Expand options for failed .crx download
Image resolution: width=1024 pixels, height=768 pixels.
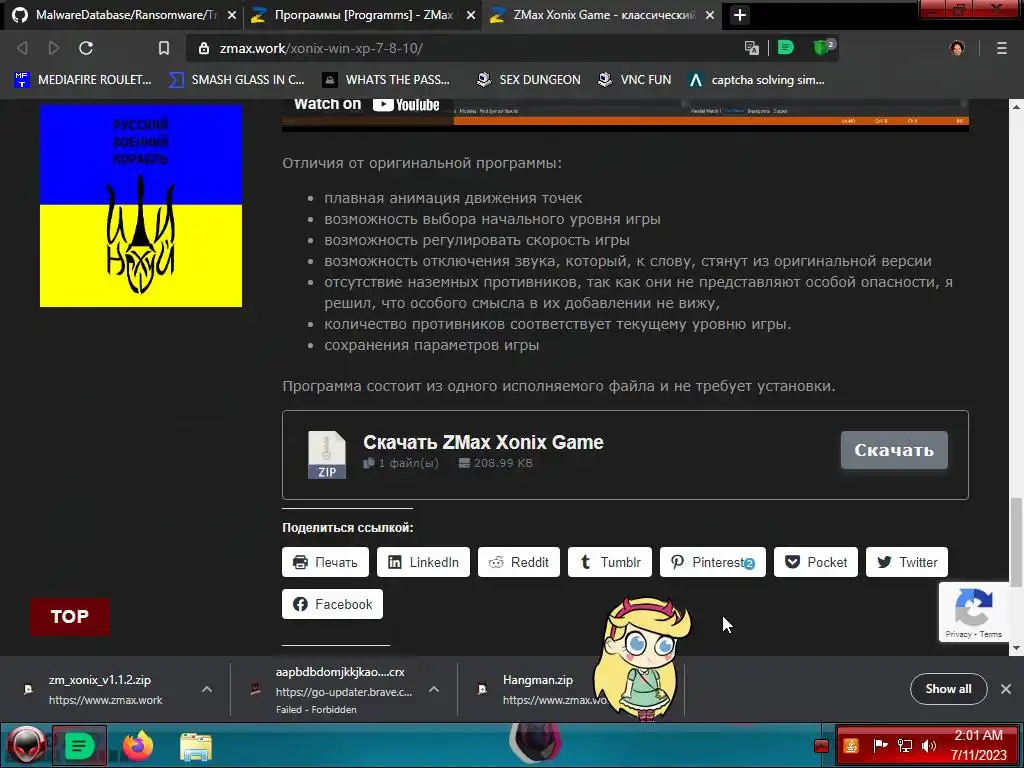point(434,689)
